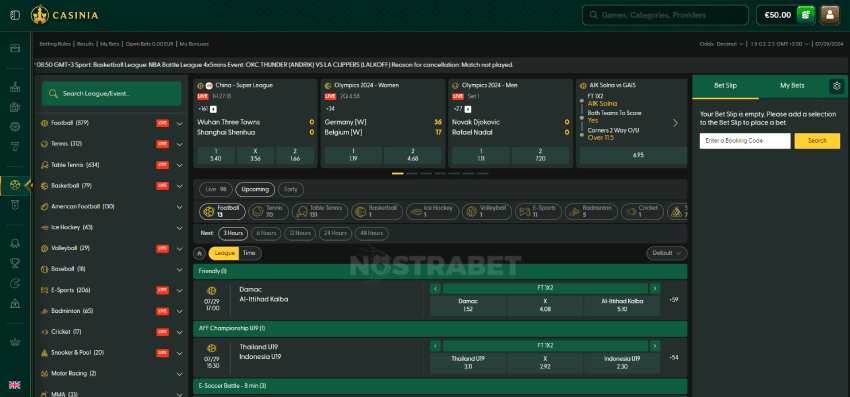
Task: Click yellow Search booking code button
Action: 817,141
